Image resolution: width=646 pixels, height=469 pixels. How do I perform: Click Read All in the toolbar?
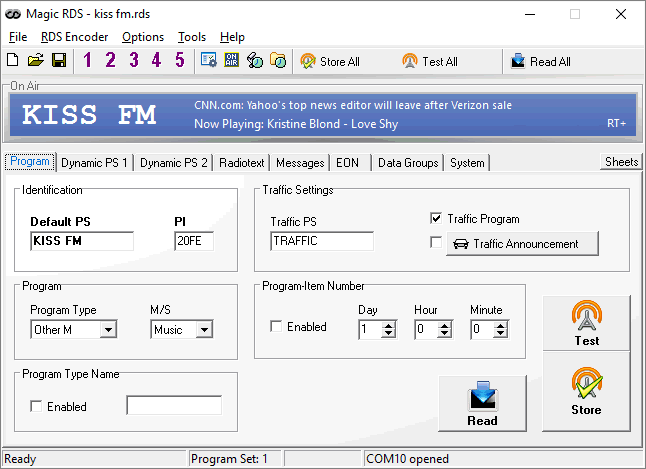[x=541, y=62]
